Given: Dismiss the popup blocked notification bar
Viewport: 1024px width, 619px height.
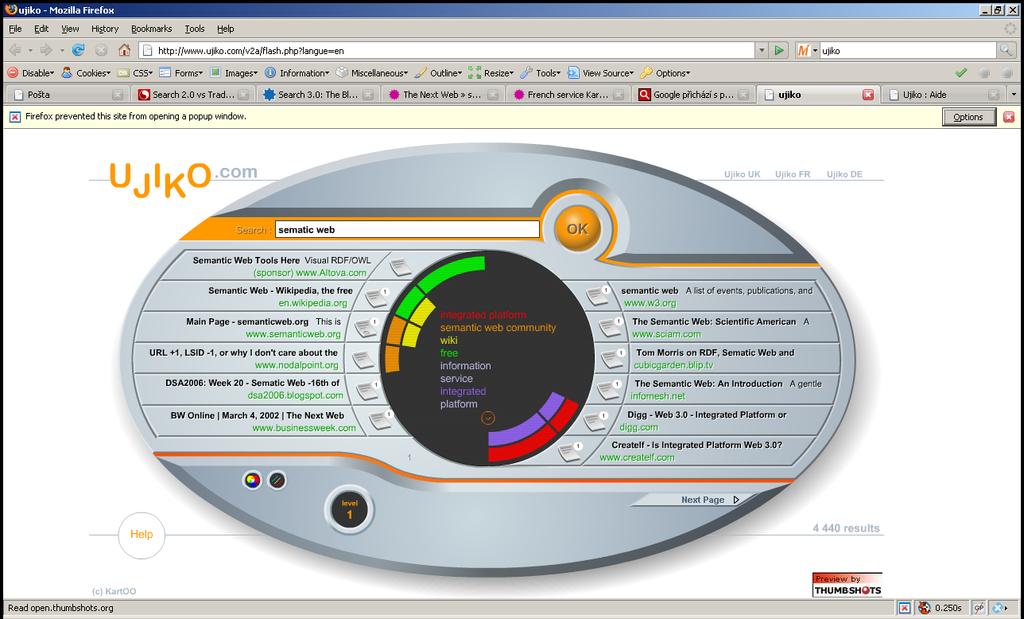Looking at the screenshot, I should tap(1009, 117).
